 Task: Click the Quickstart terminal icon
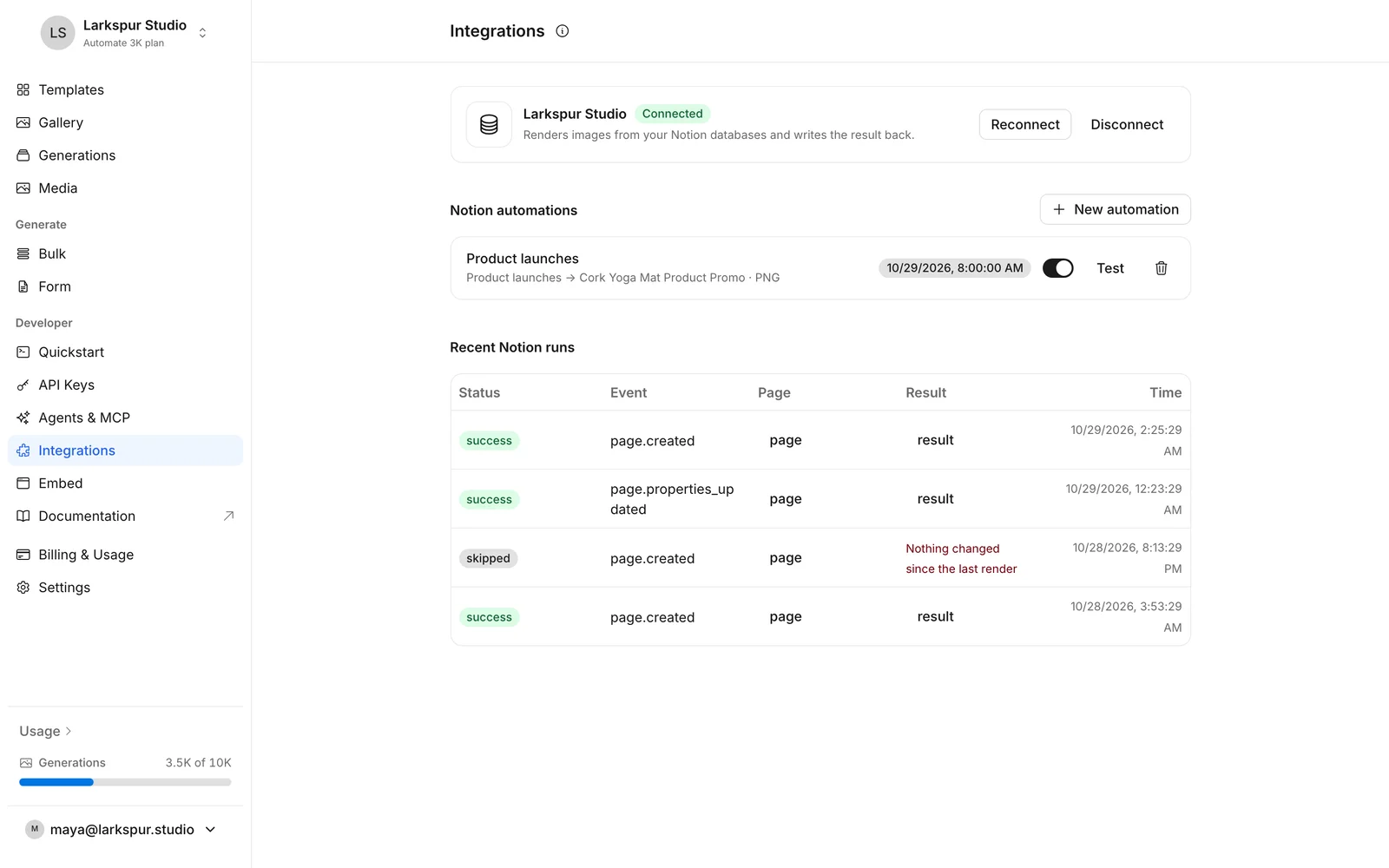(23, 352)
